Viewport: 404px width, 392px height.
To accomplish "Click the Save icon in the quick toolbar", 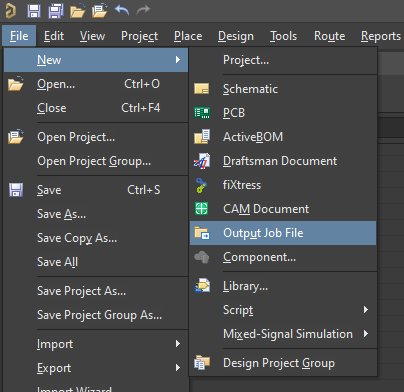I will point(34,11).
